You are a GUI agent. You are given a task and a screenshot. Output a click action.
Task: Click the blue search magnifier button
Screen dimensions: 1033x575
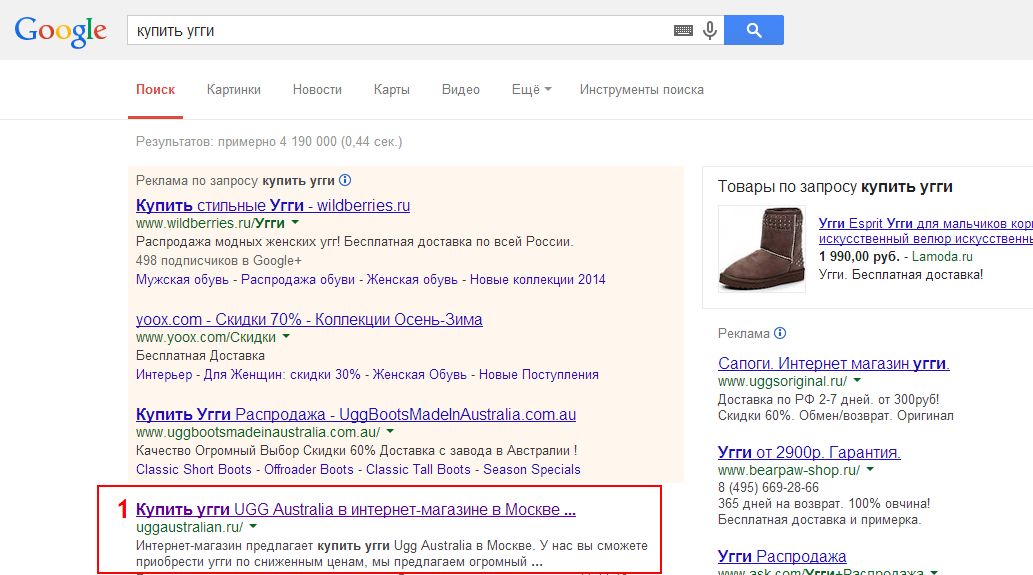point(754,30)
